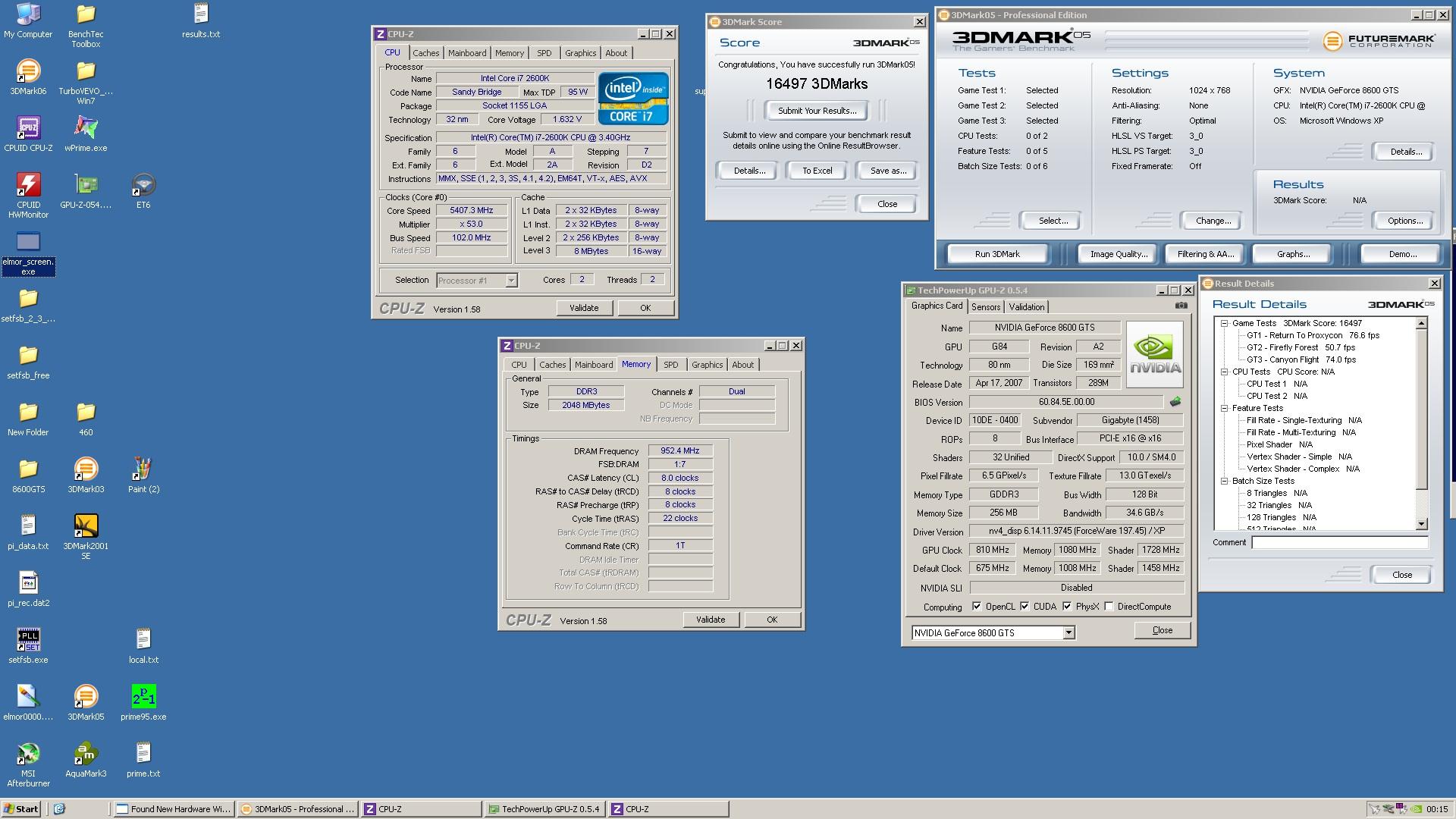Switch to Sensors tab in GPU-Z

(x=986, y=307)
